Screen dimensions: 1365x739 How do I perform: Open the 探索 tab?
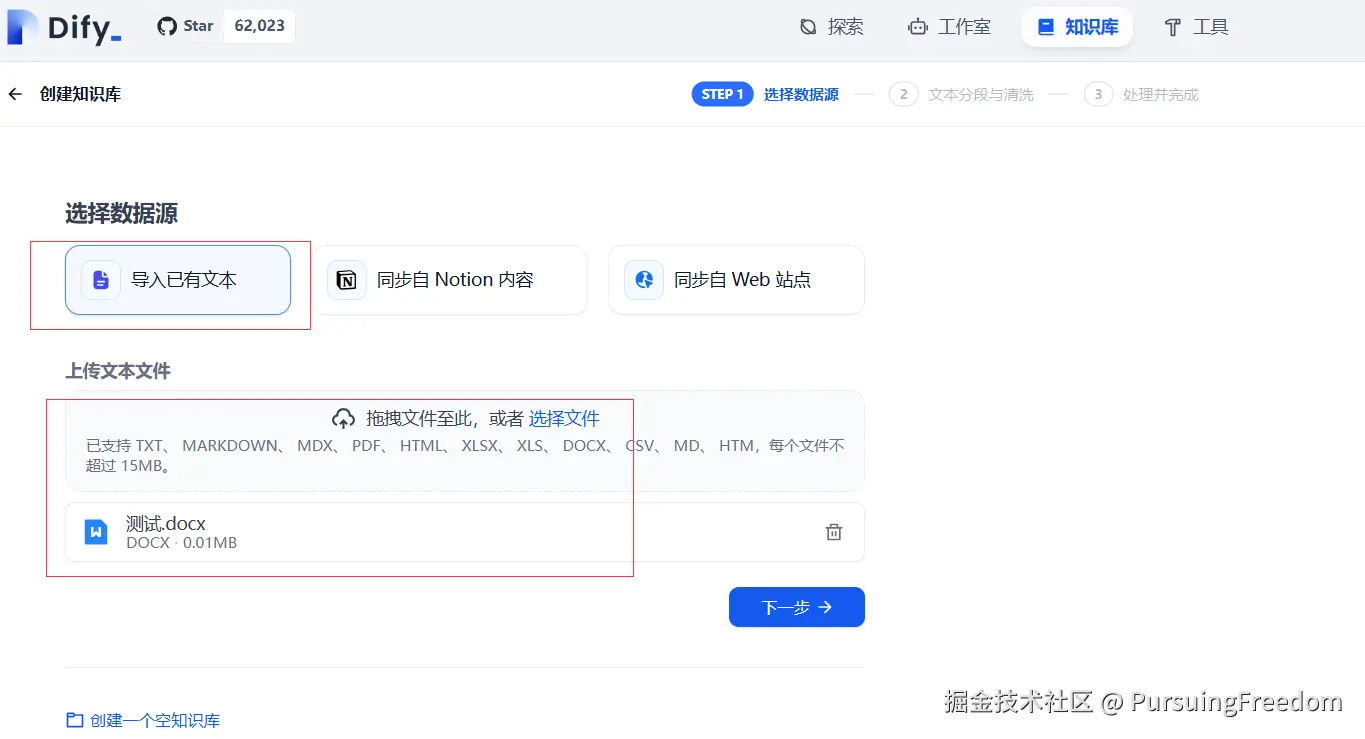(832, 27)
